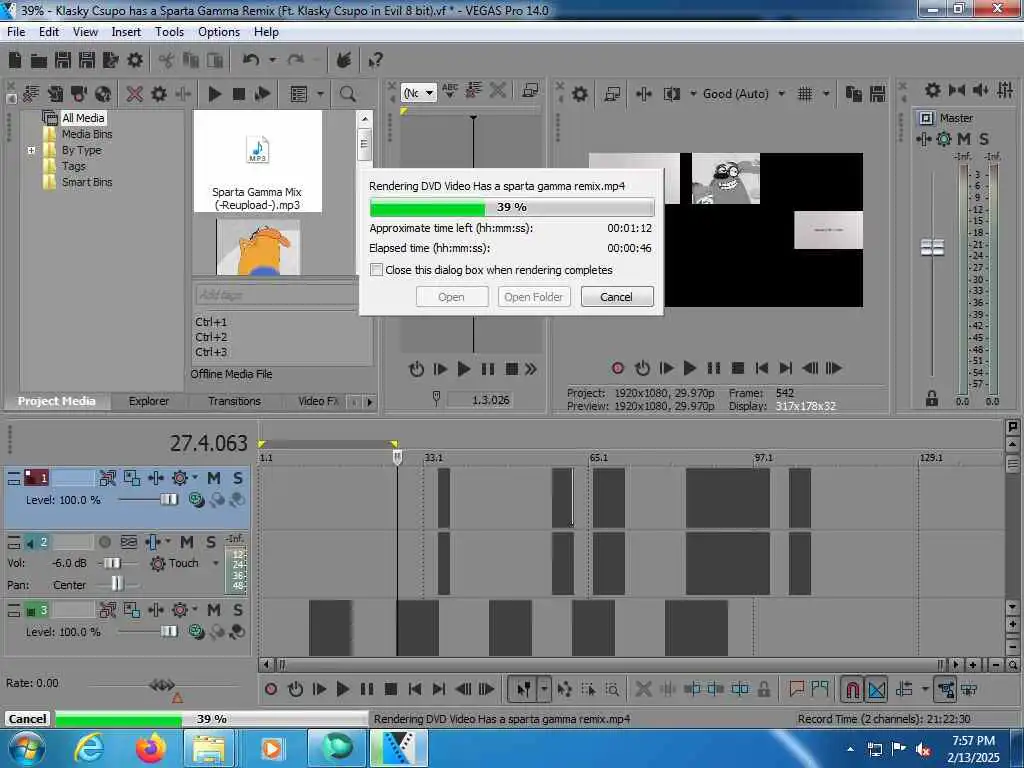Image resolution: width=1024 pixels, height=768 pixels.
Task: Open project Properties gear in main toolbar
Action: (135, 61)
